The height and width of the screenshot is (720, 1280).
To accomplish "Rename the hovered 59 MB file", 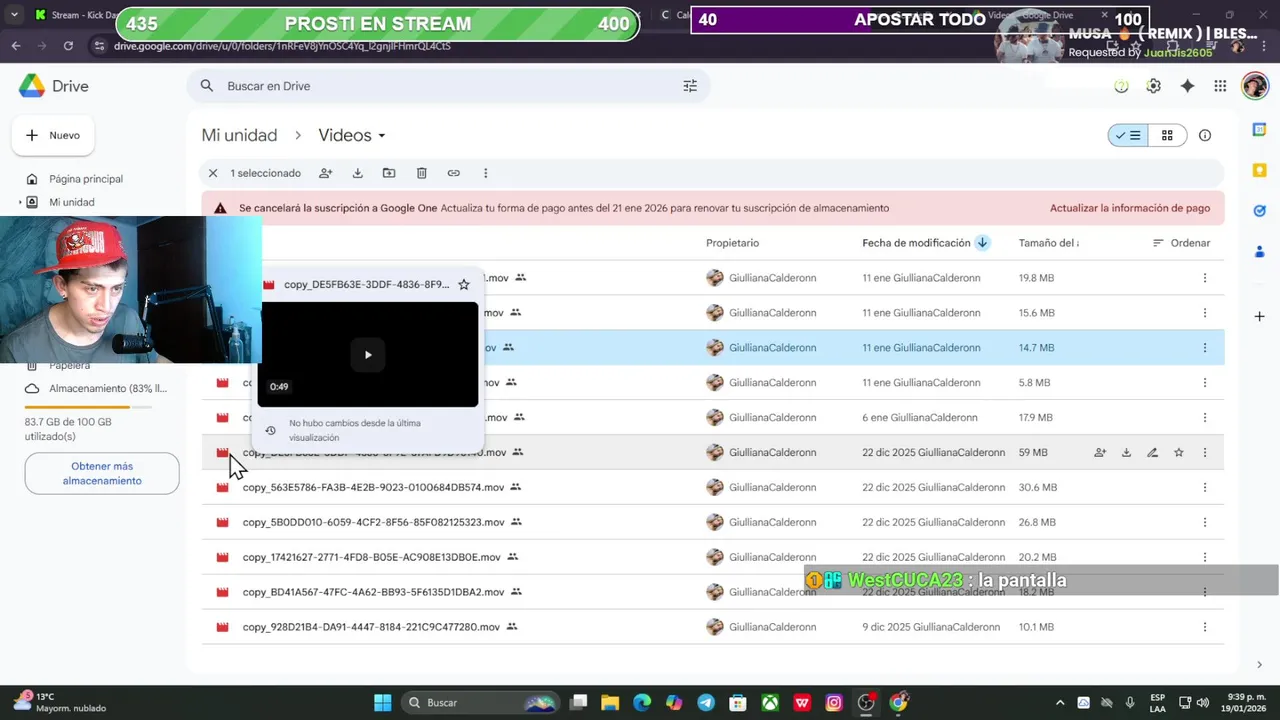I will coord(1152,453).
